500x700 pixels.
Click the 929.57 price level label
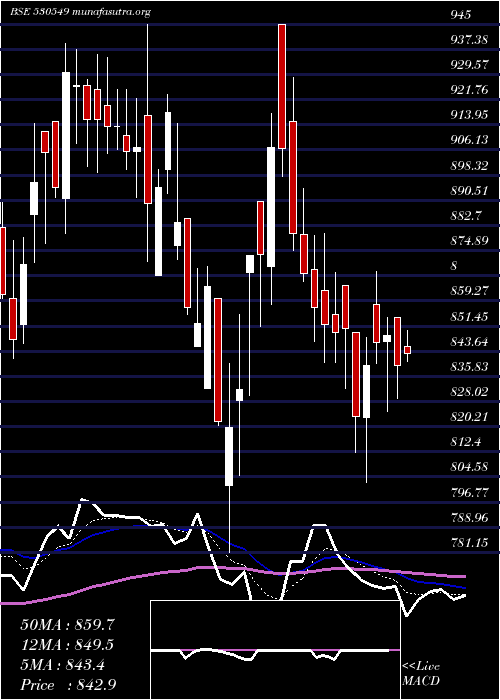pos(469,65)
